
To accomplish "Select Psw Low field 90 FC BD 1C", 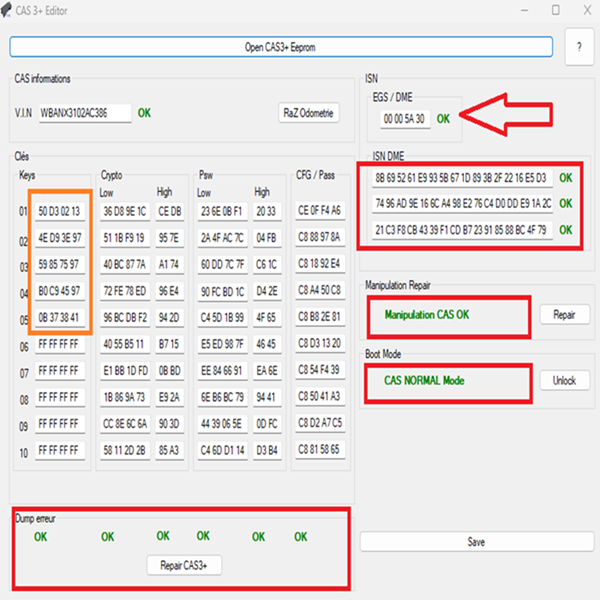I will click(x=222, y=292).
